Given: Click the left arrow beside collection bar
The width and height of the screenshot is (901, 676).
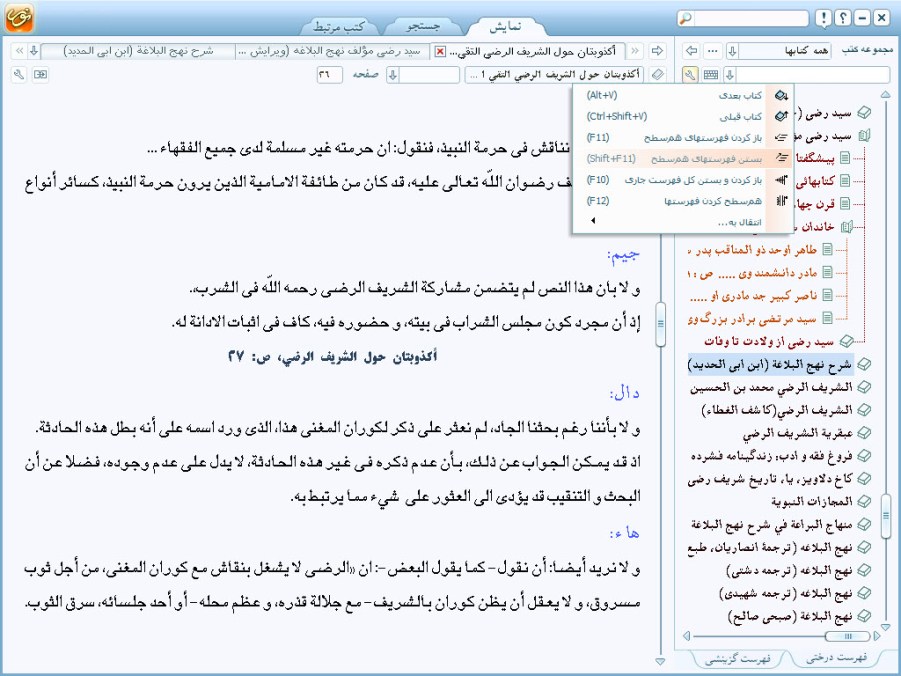Looking at the screenshot, I should coord(692,51).
